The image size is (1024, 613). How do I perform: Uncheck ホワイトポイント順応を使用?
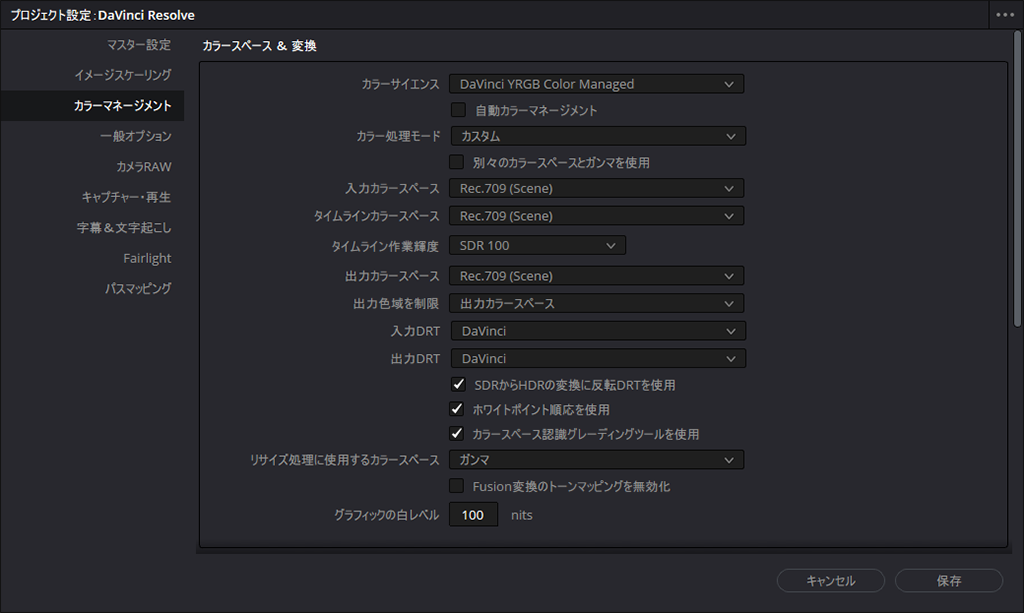point(456,409)
